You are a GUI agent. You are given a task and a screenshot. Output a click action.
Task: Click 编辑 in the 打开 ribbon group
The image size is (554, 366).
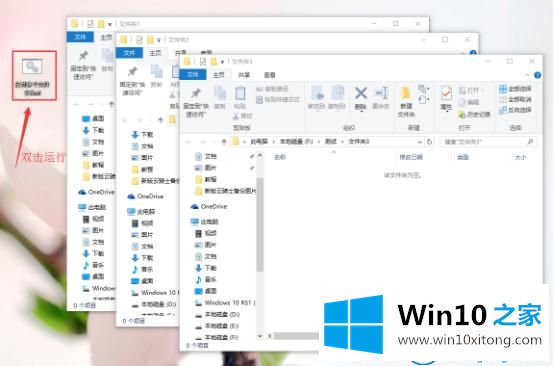point(469,102)
